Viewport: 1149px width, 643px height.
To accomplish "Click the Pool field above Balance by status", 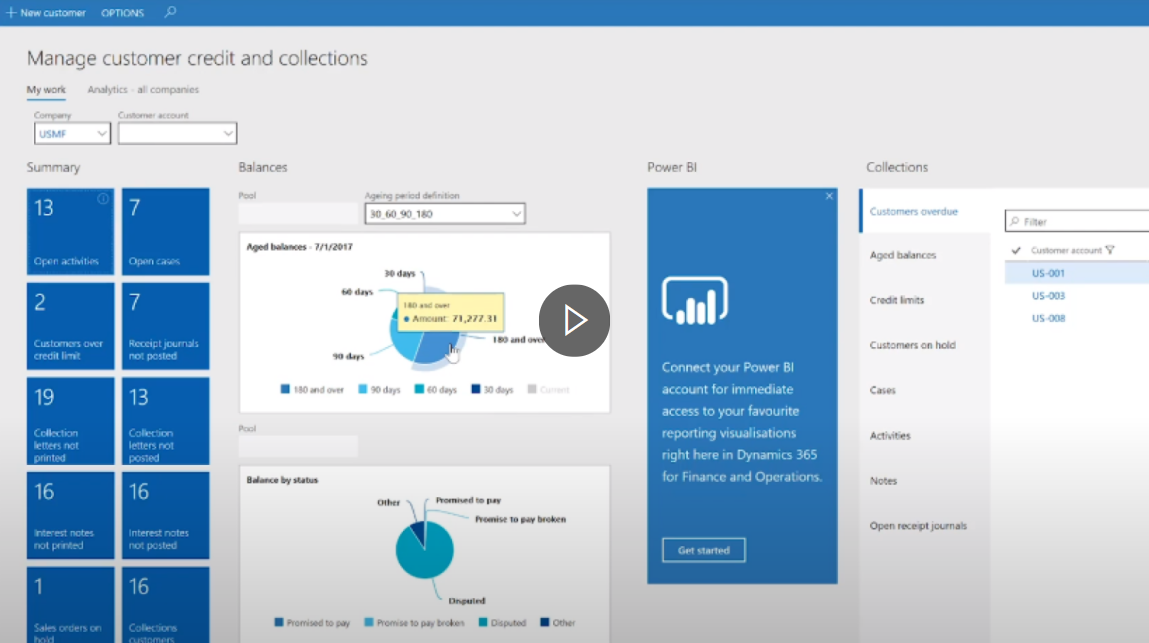I will 298,446.
